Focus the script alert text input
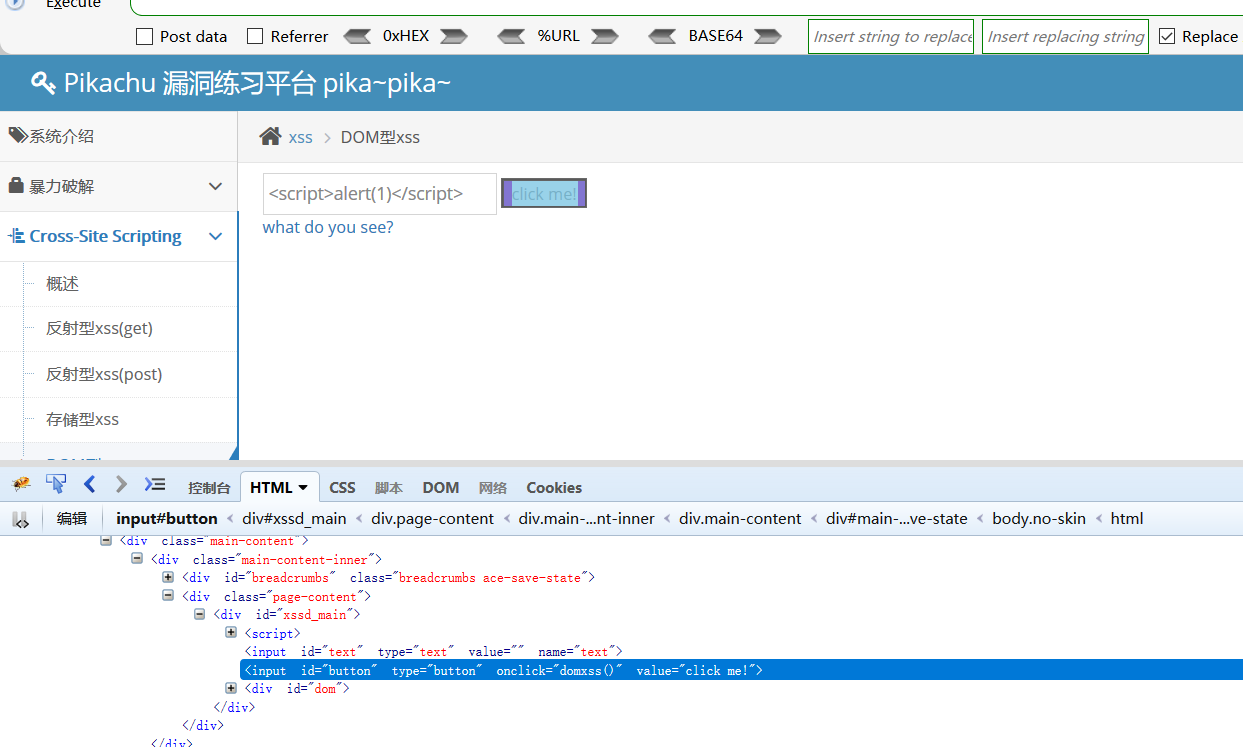The image size is (1243, 747). click(380, 194)
